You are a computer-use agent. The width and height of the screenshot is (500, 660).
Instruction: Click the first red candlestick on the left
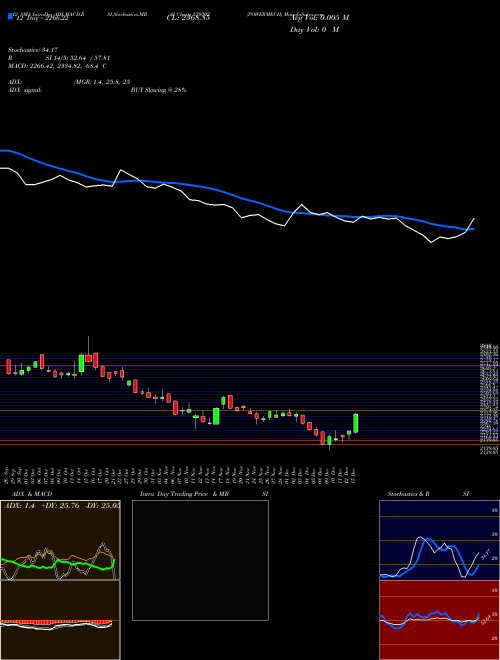(8, 367)
